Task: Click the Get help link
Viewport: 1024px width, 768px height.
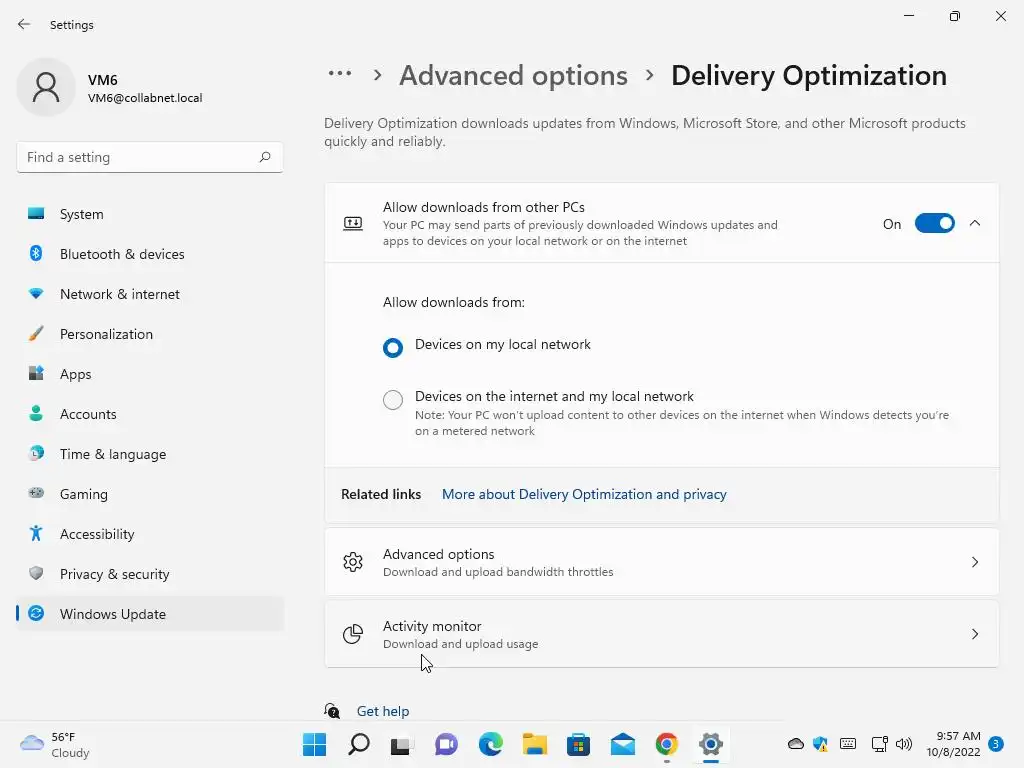Action: point(383,711)
